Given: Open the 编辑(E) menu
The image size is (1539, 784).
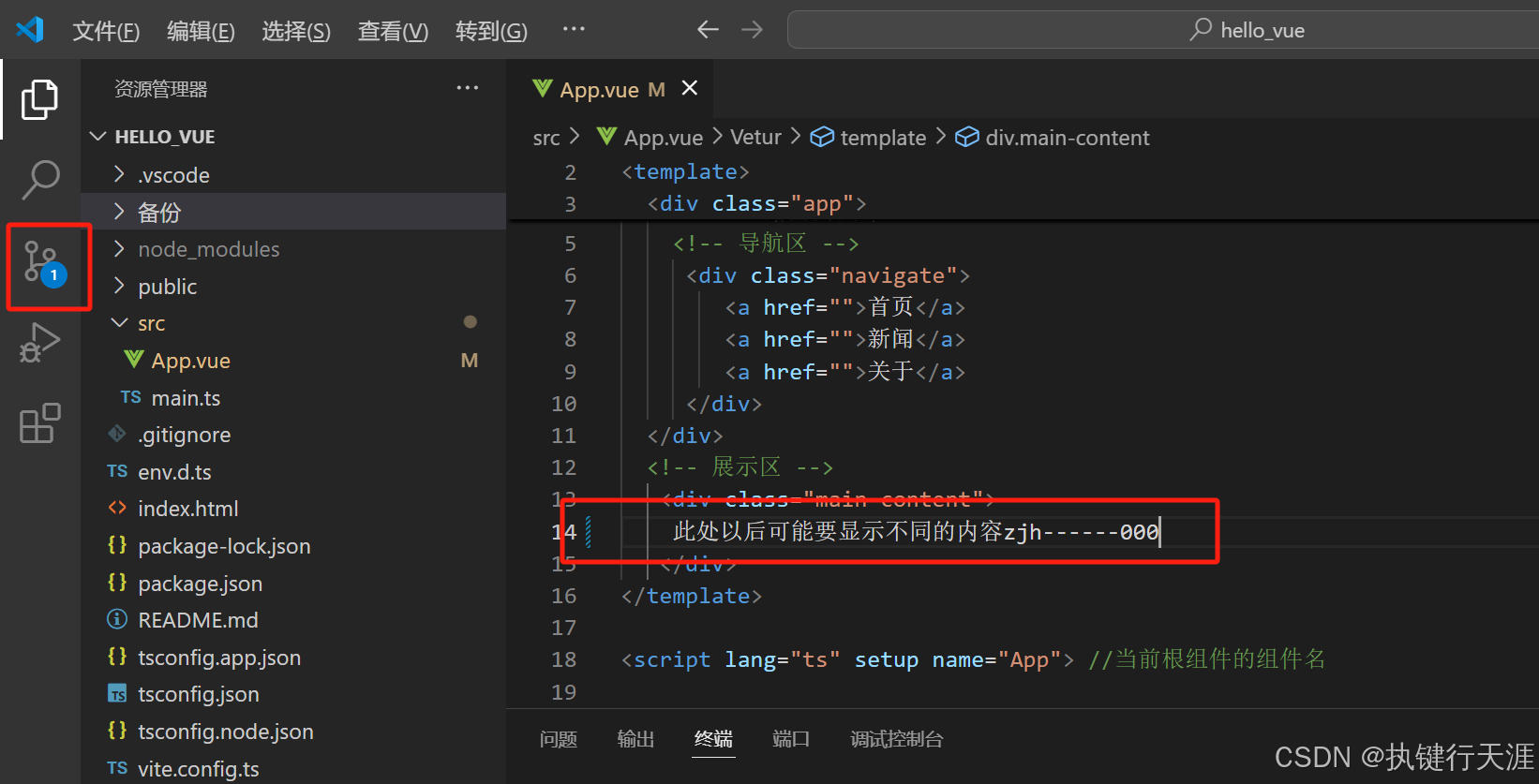Looking at the screenshot, I should coord(201,31).
